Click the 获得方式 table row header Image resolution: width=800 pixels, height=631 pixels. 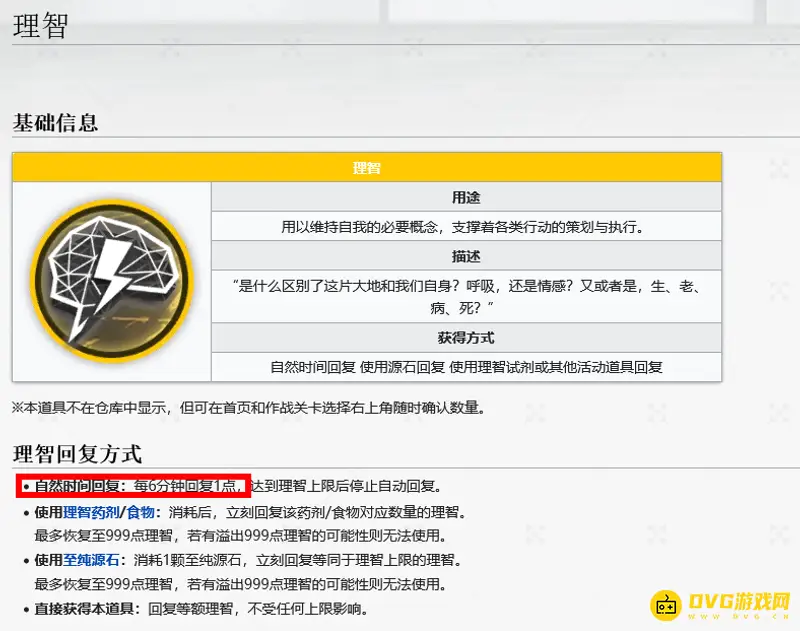[x=466, y=338]
